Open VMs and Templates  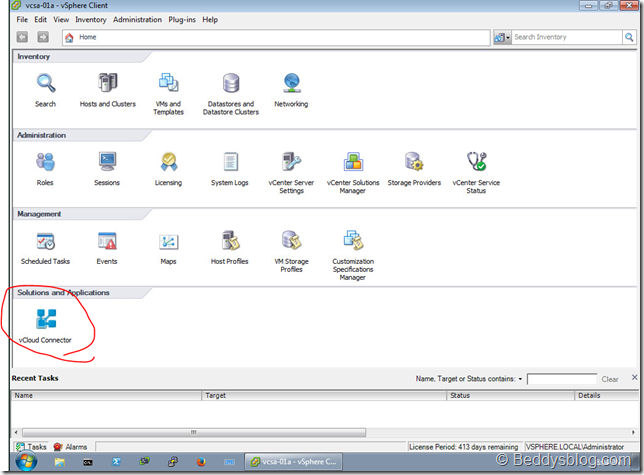(x=168, y=83)
